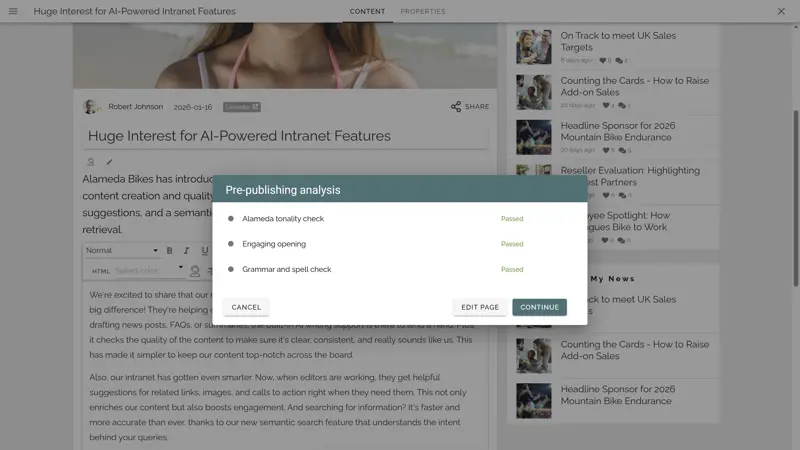
Task: Click the My News section heading
Action: coord(612,279)
